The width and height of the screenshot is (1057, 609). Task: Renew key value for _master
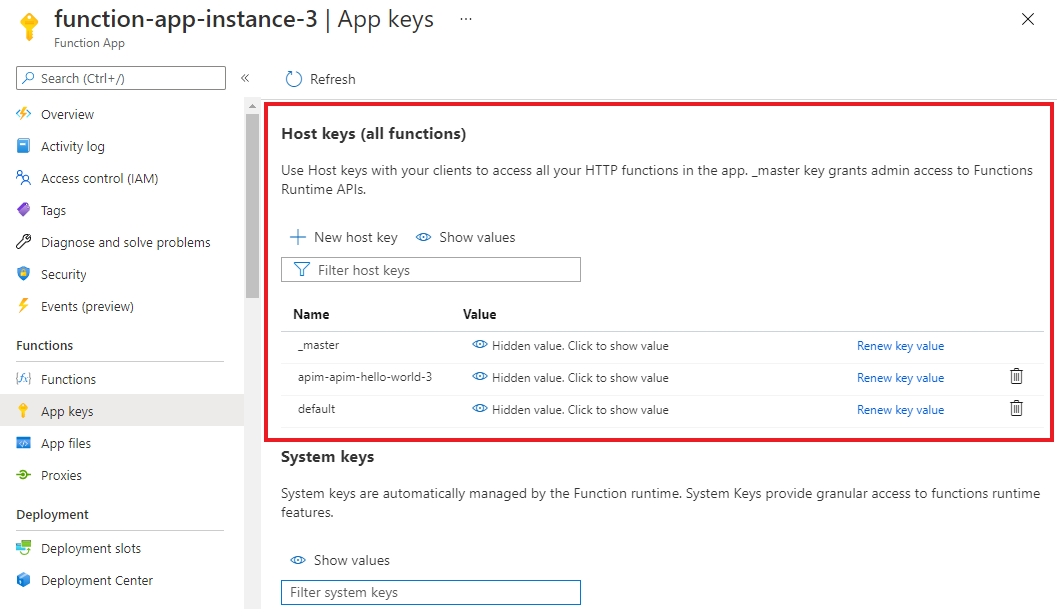pos(900,346)
